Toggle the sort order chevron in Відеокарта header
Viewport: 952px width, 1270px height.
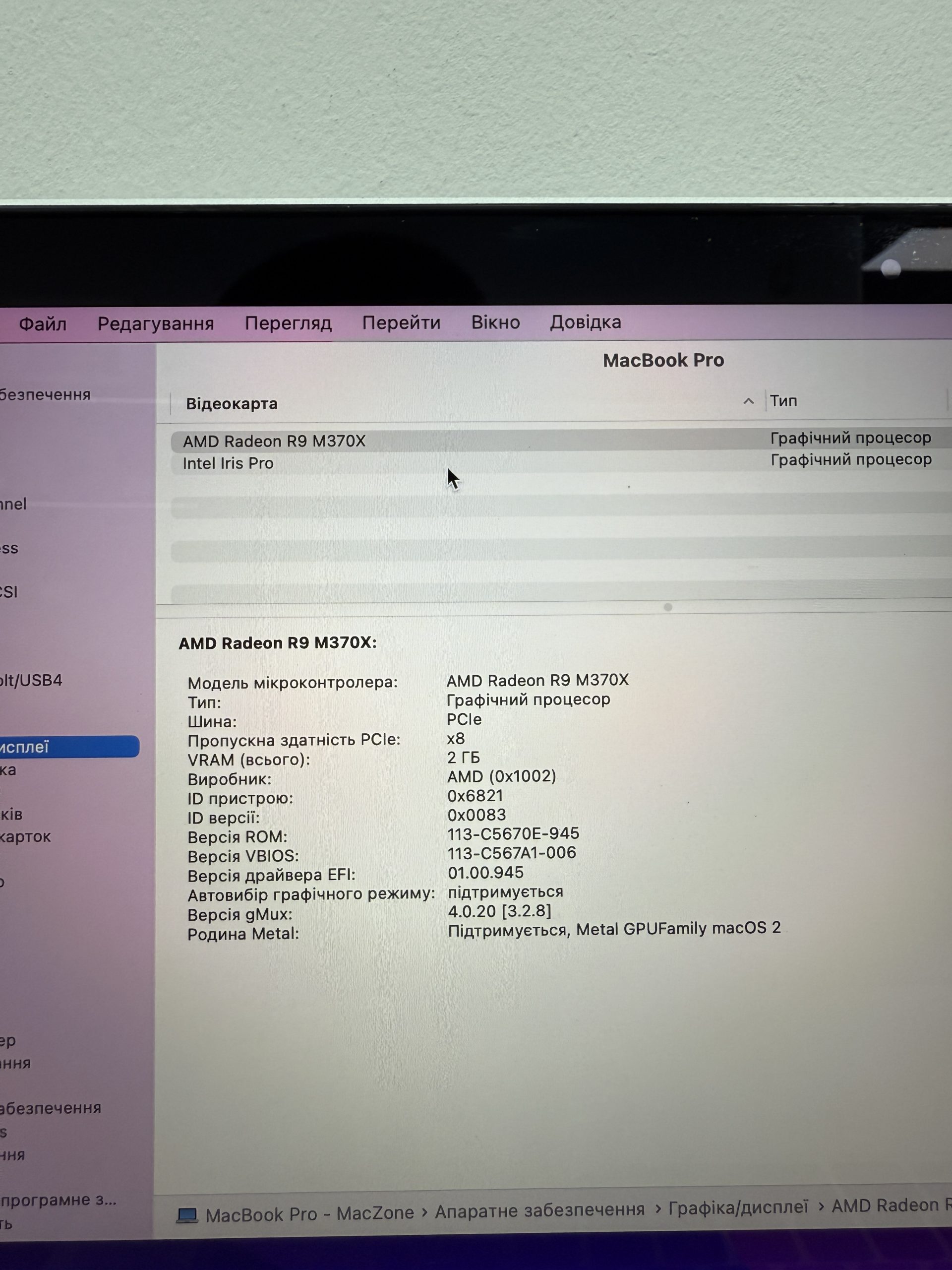[748, 401]
